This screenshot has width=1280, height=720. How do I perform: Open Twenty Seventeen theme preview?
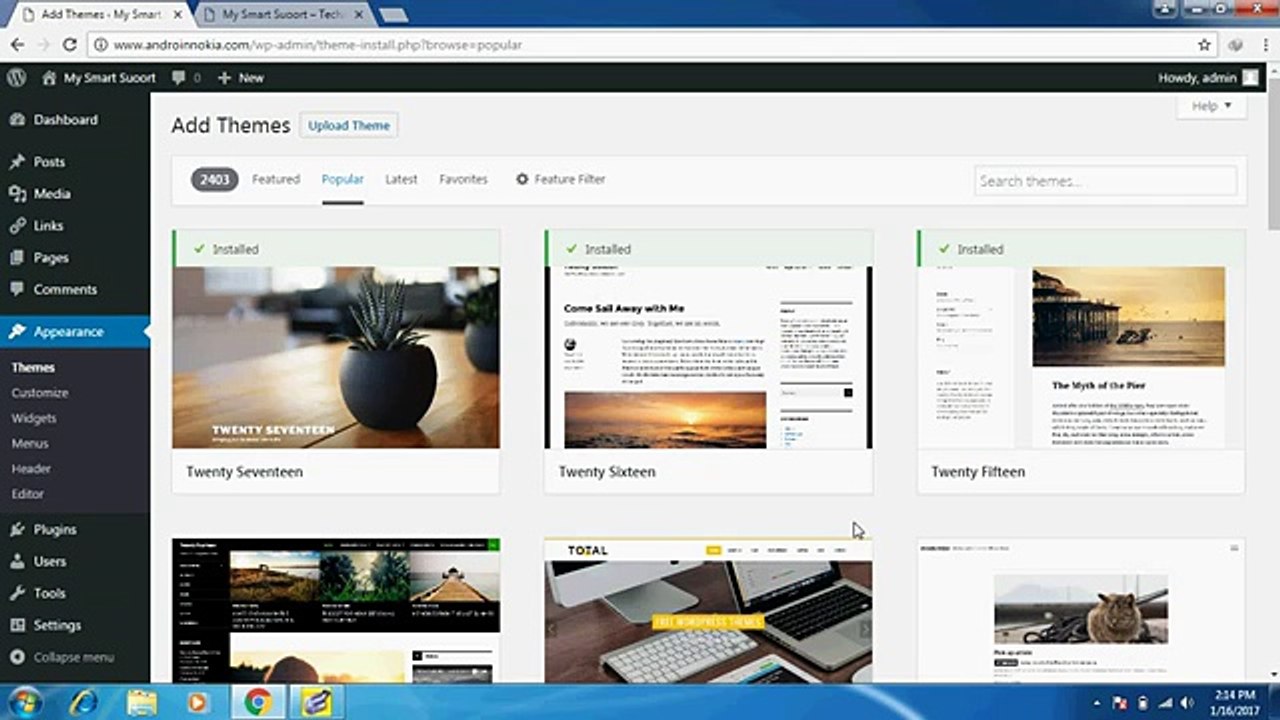(336, 357)
